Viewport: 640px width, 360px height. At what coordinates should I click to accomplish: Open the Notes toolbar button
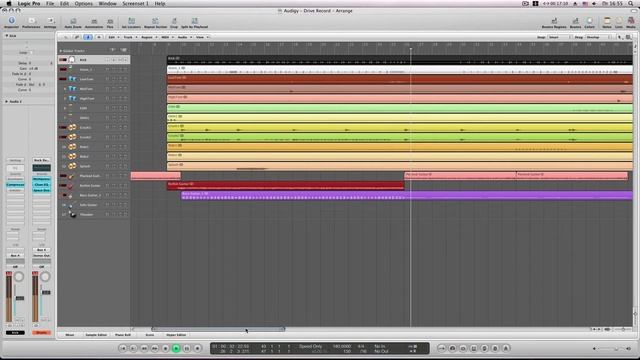coord(607,22)
